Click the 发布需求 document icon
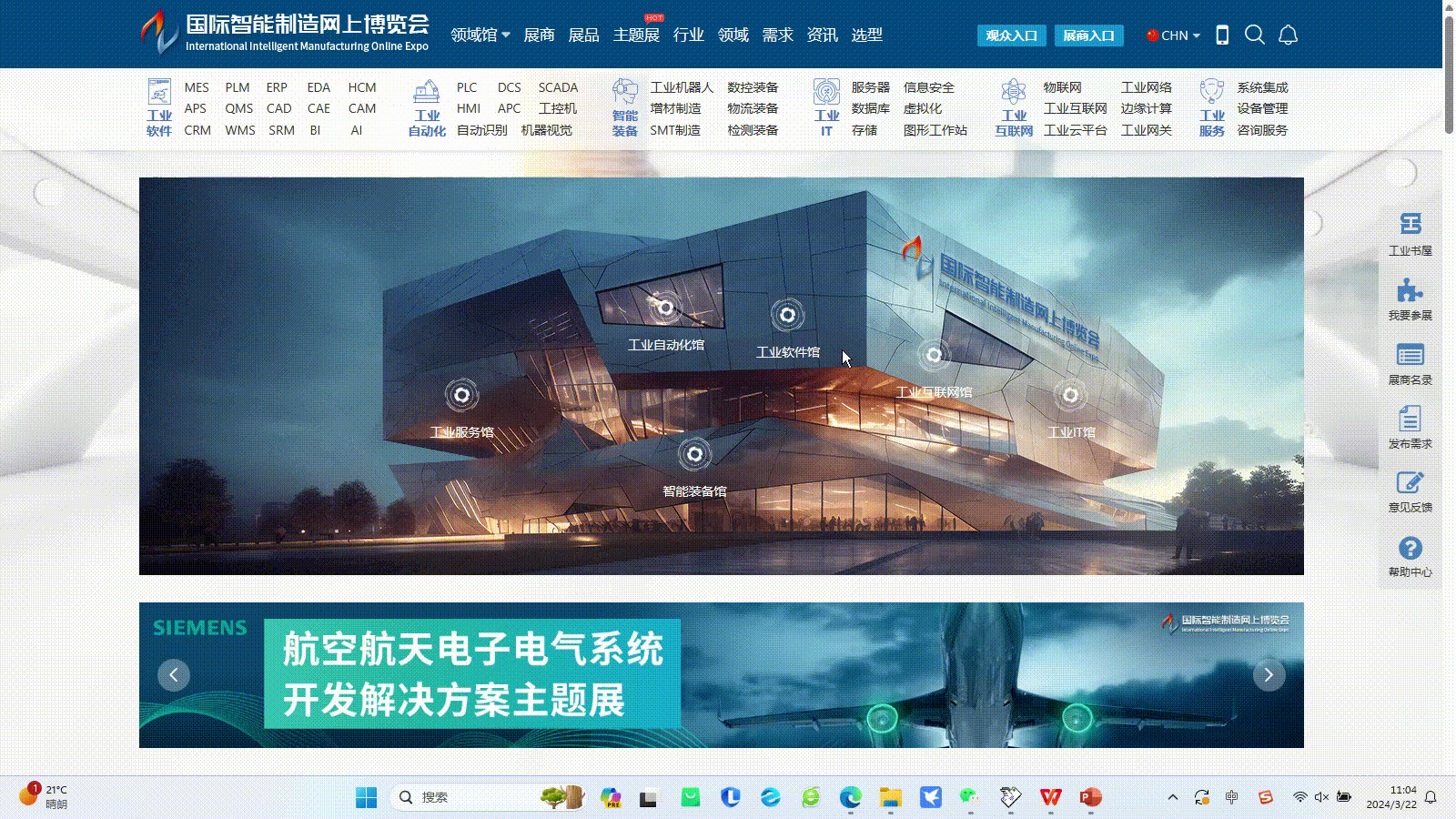Viewport: 1456px width, 819px height. point(1410,427)
